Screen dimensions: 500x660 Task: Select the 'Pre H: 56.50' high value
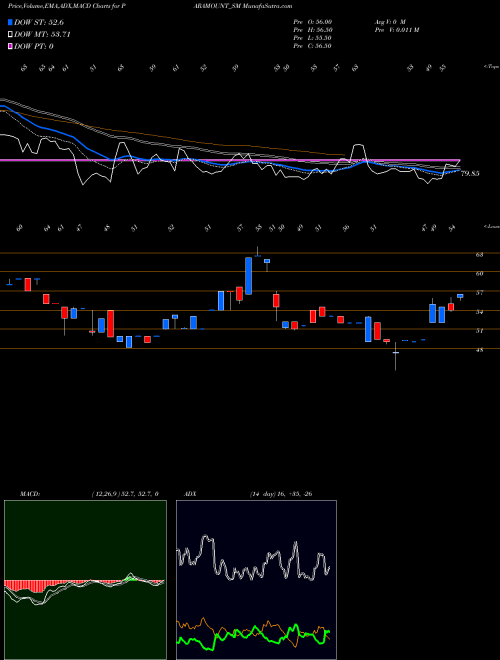312,30
